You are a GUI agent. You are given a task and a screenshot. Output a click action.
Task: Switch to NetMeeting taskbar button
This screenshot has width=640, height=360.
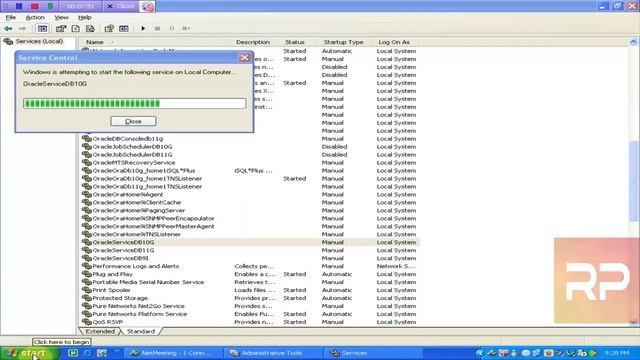point(174,353)
